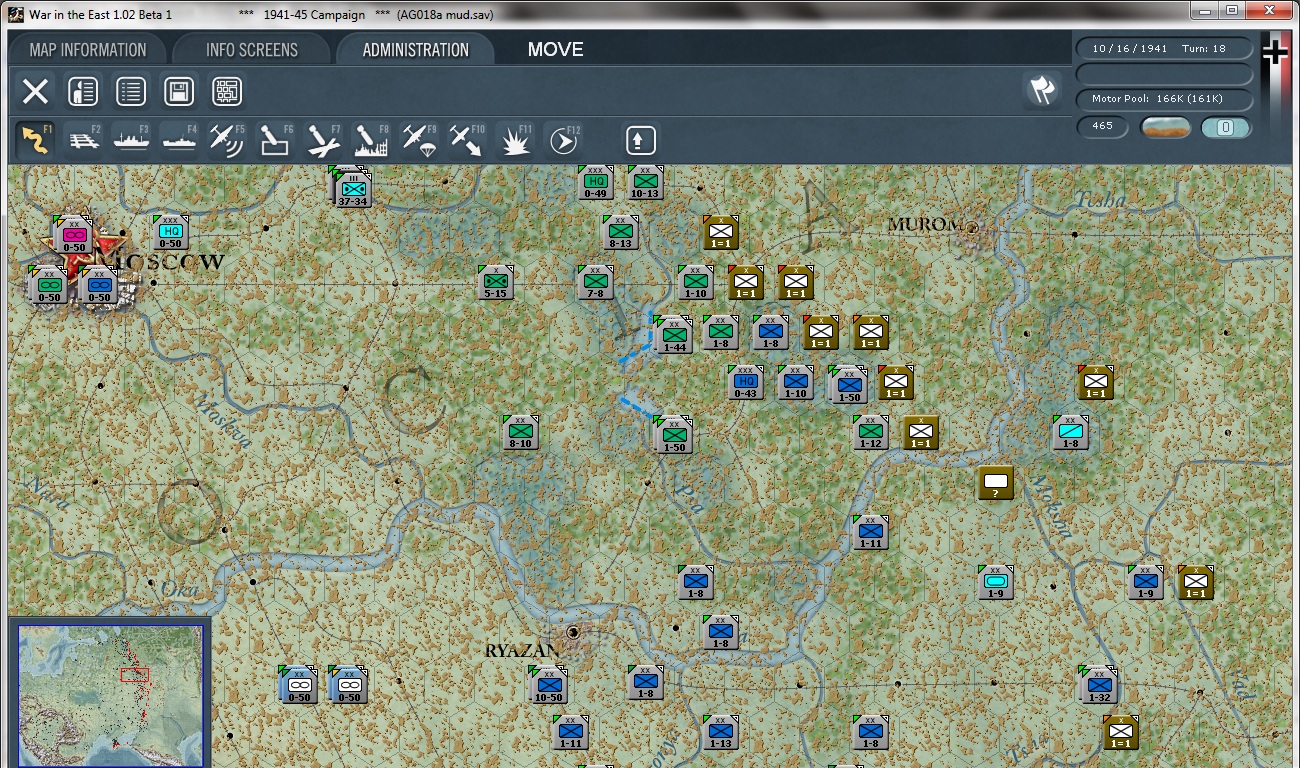The height and width of the screenshot is (768, 1300).
Task: Click the circled arrow F12 button
Action: coord(564,140)
